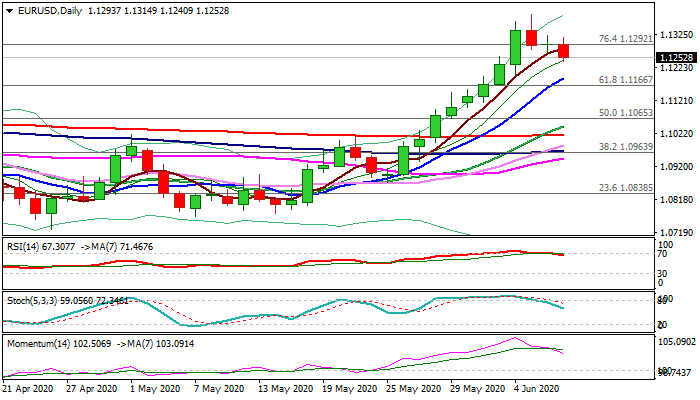Click the last red candle on the chart
The image size is (700, 400).
click(x=564, y=51)
